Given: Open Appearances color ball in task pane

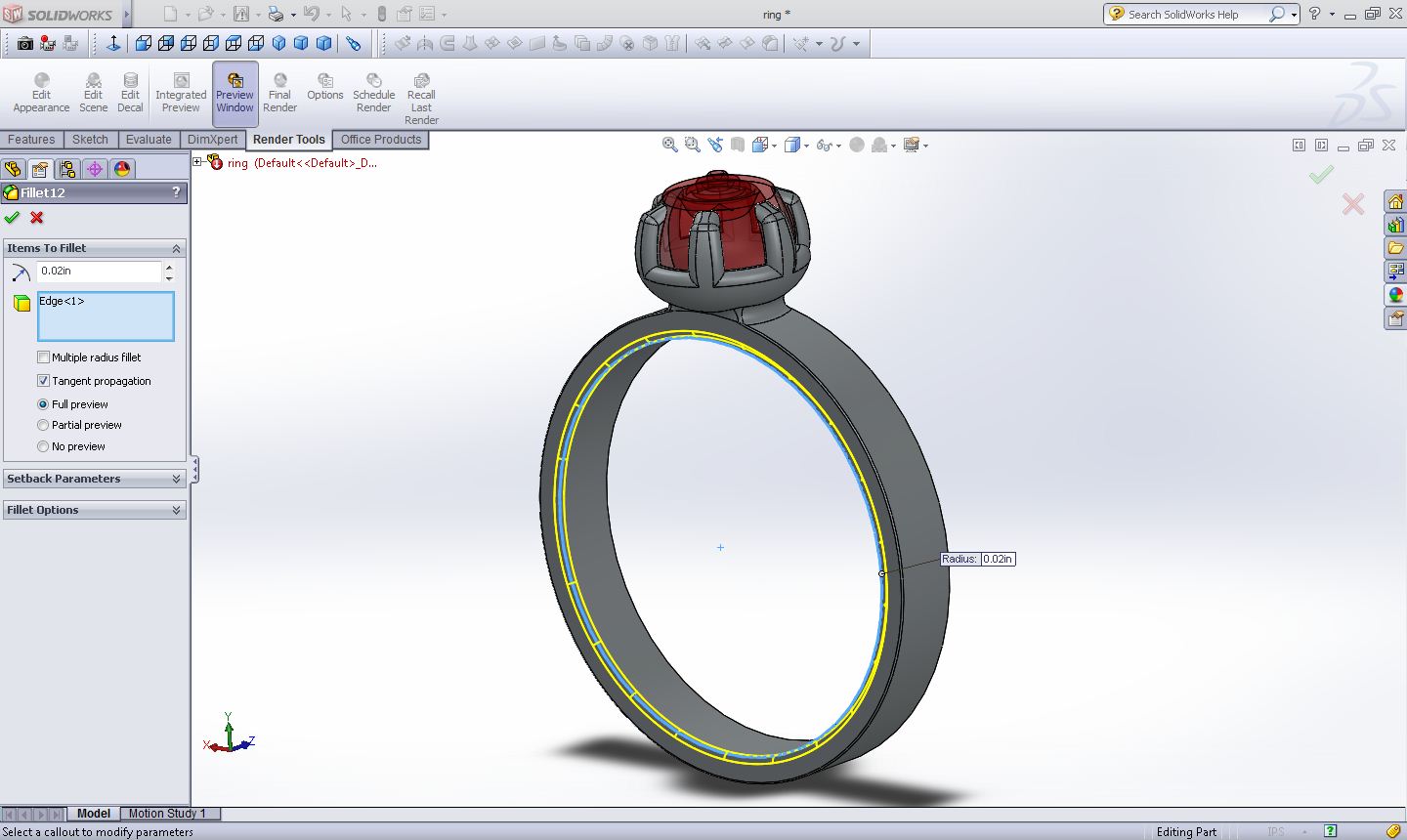Looking at the screenshot, I should tap(1395, 295).
